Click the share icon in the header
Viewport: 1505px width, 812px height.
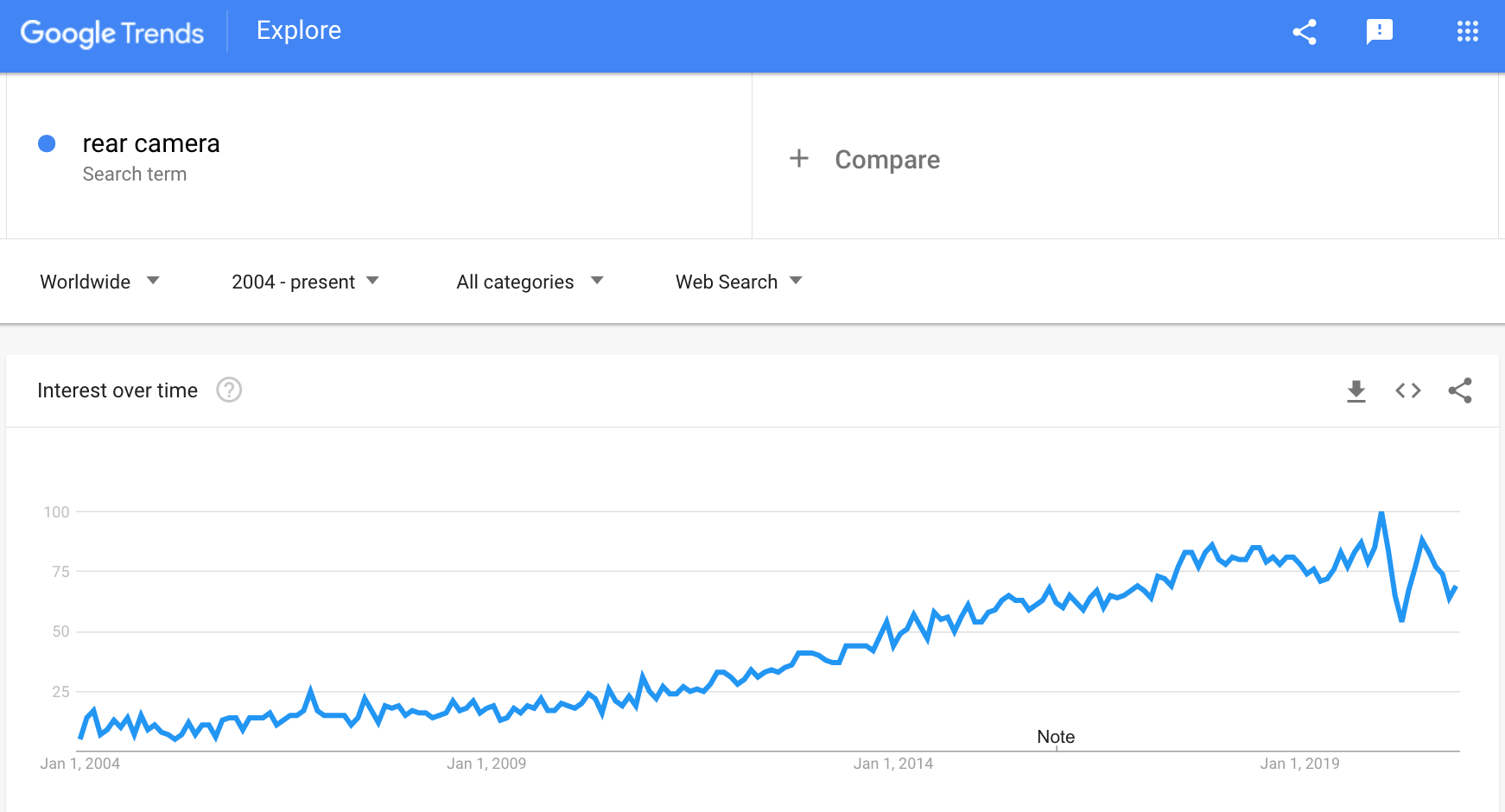[x=1305, y=32]
